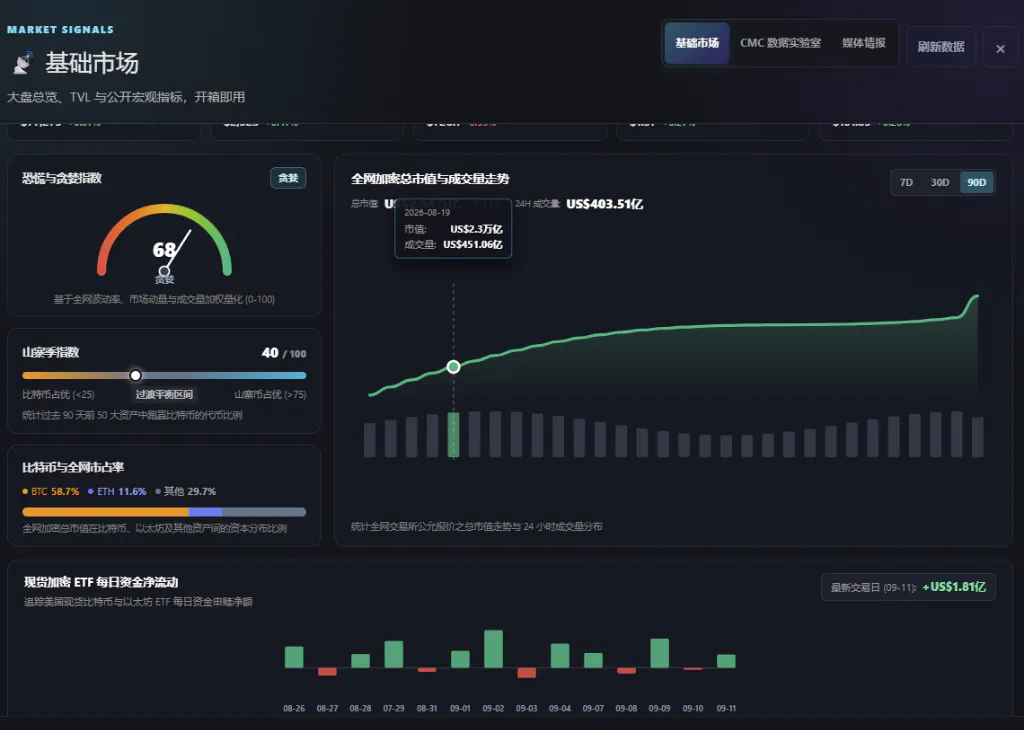Click the "过渡平衡区间" label
The height and width of the screenshot is (730, 1024).
164,394
